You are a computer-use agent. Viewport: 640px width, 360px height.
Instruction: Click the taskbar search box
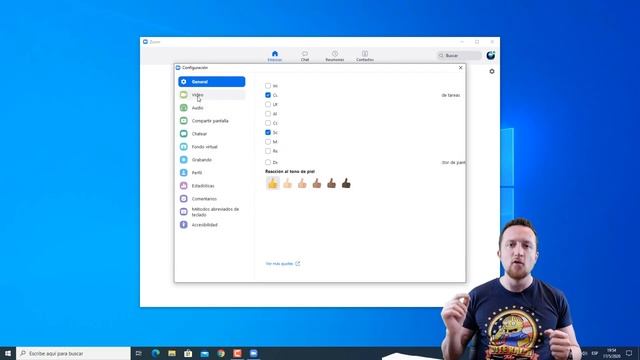[73, 353]
